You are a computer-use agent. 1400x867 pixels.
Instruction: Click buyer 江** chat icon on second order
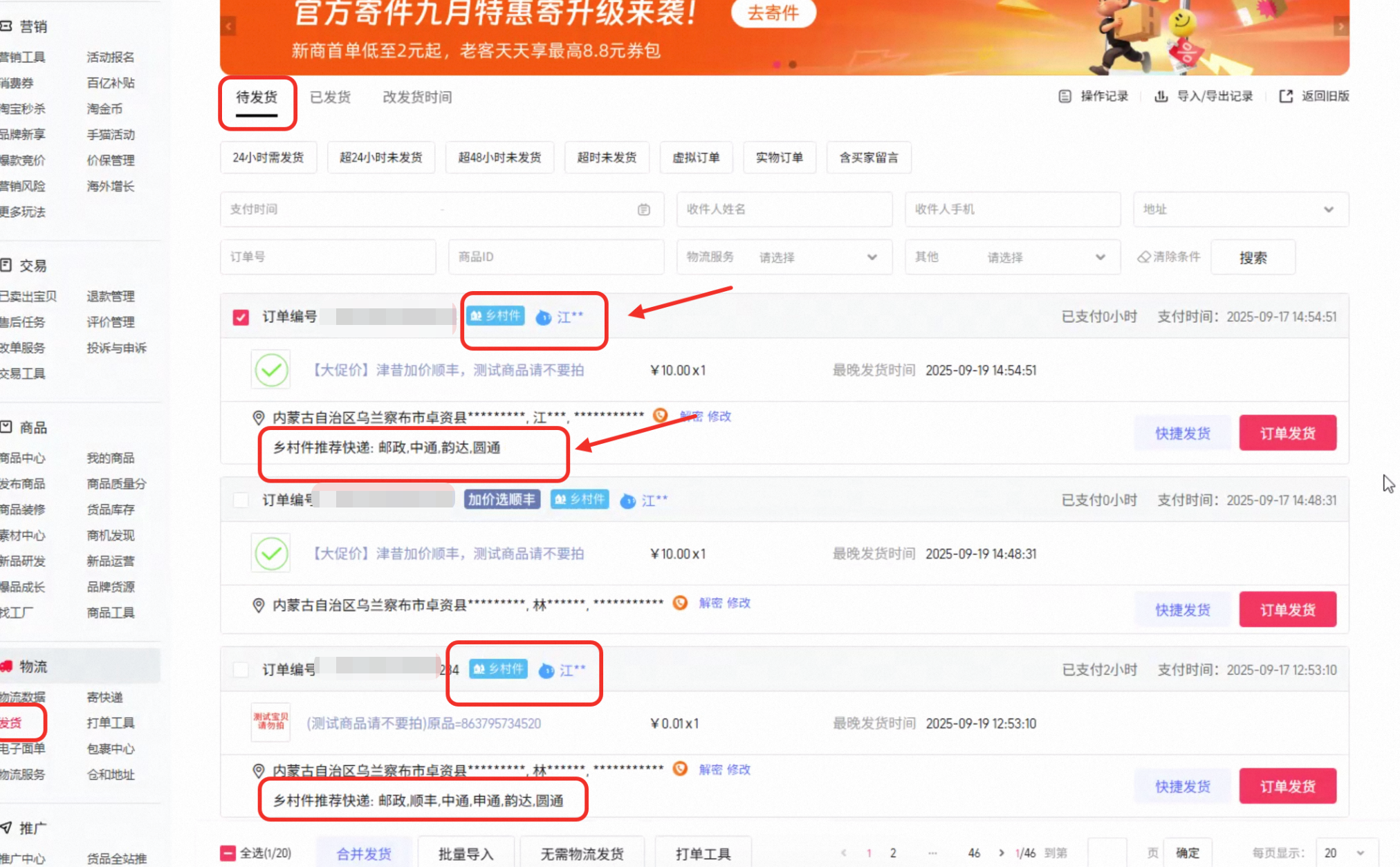[x=628, y=501]
